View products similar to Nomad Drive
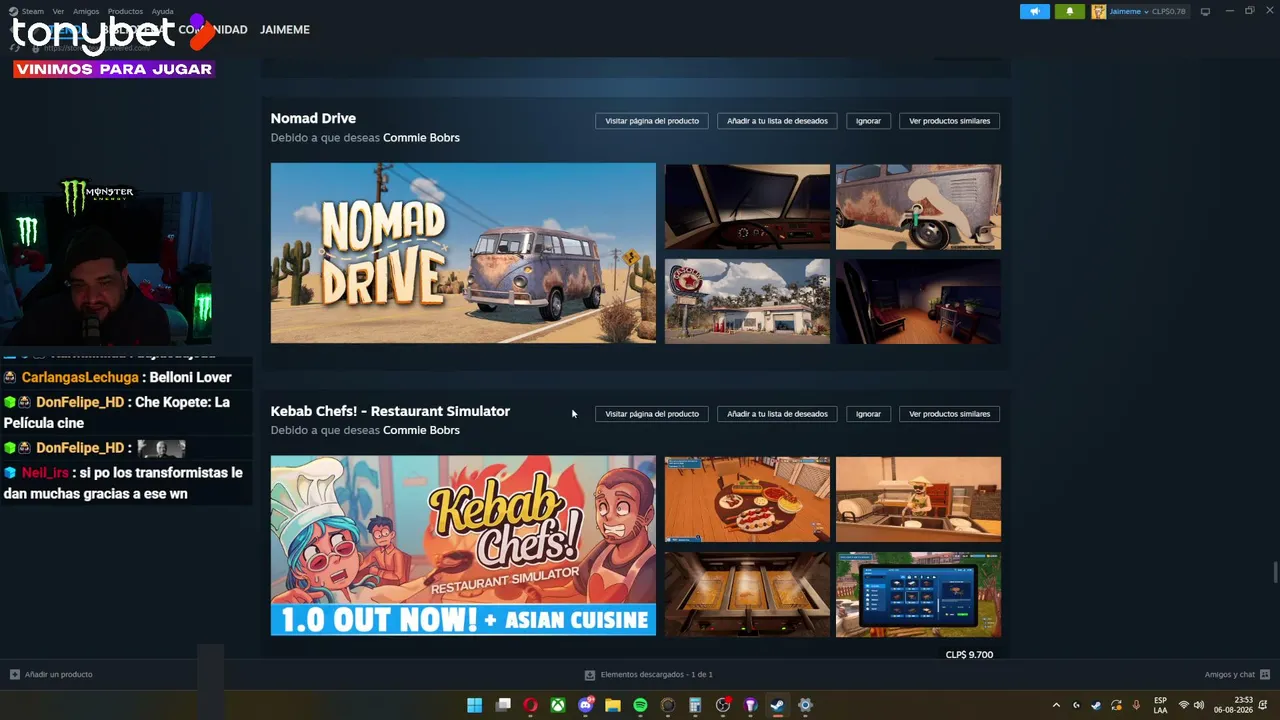1280x720 pixels. coord(949,121)
